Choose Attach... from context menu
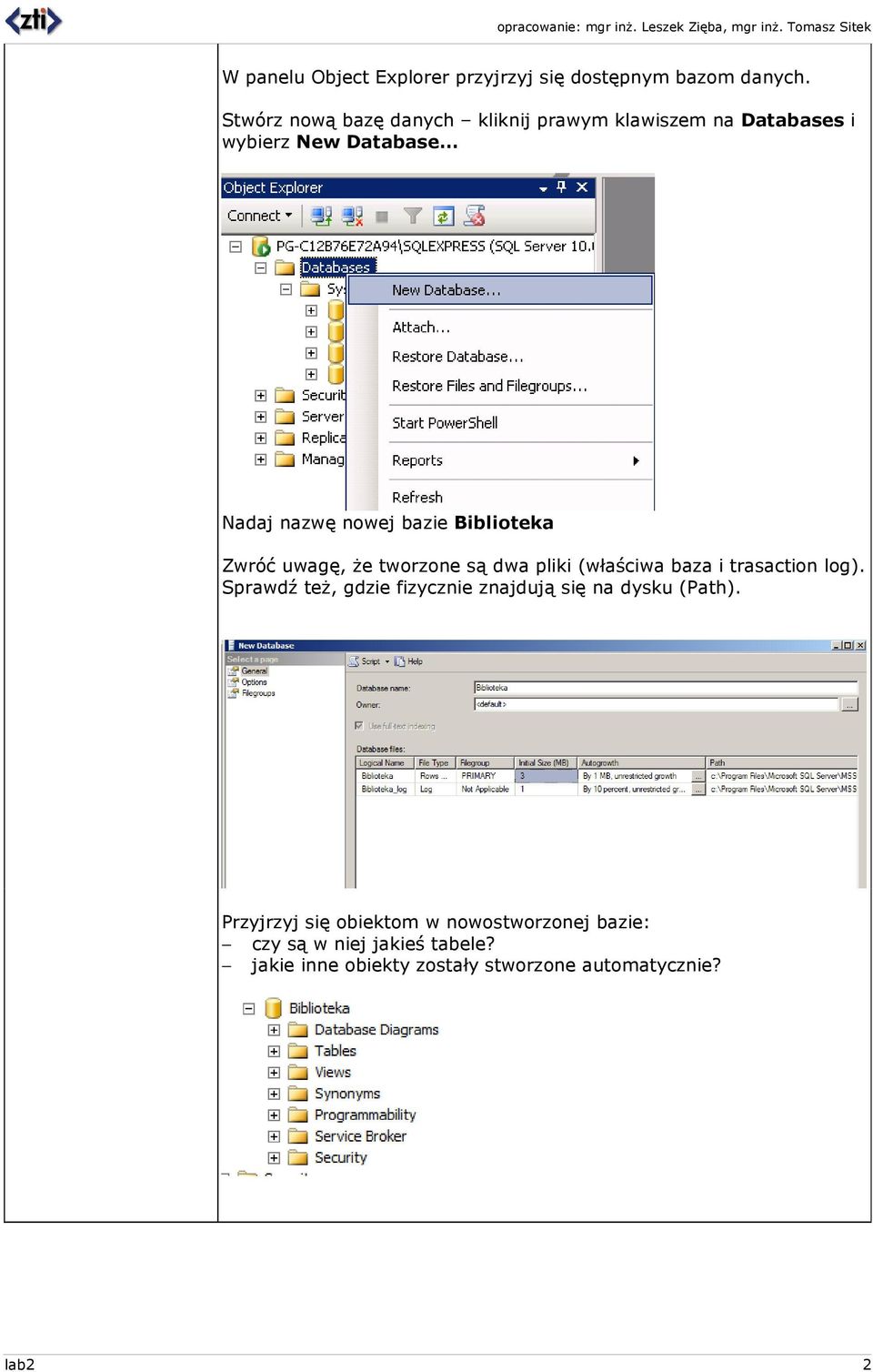The image size is (873, 1372). [x=421, y=327]
